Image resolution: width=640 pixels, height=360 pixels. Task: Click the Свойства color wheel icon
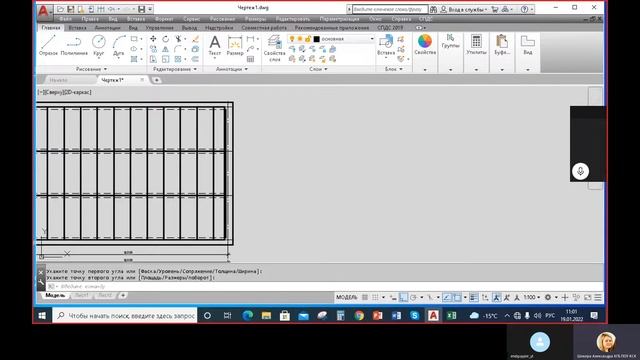[424, 42]
